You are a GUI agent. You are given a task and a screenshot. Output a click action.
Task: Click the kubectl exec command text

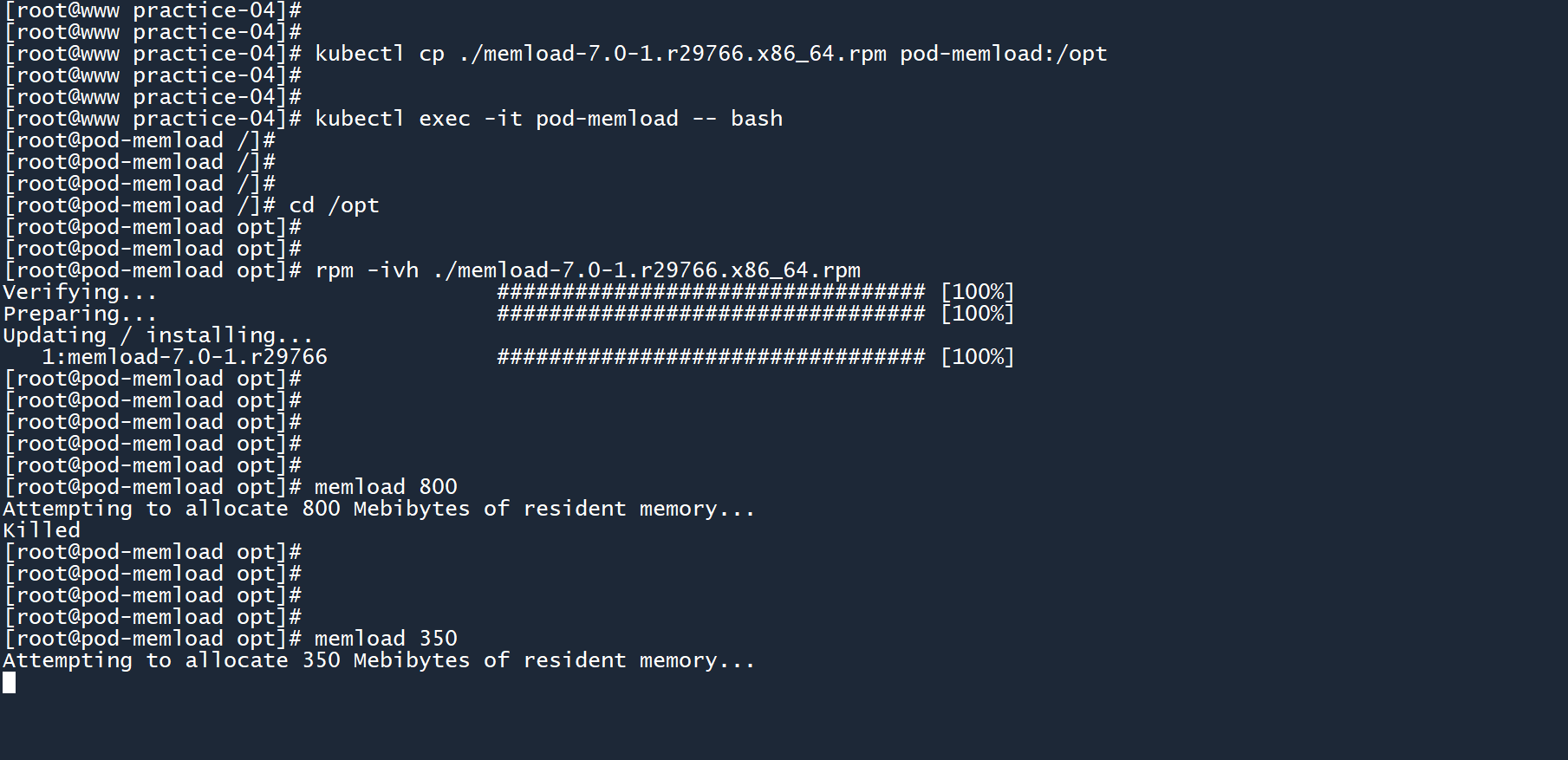(x=548, y=119)
